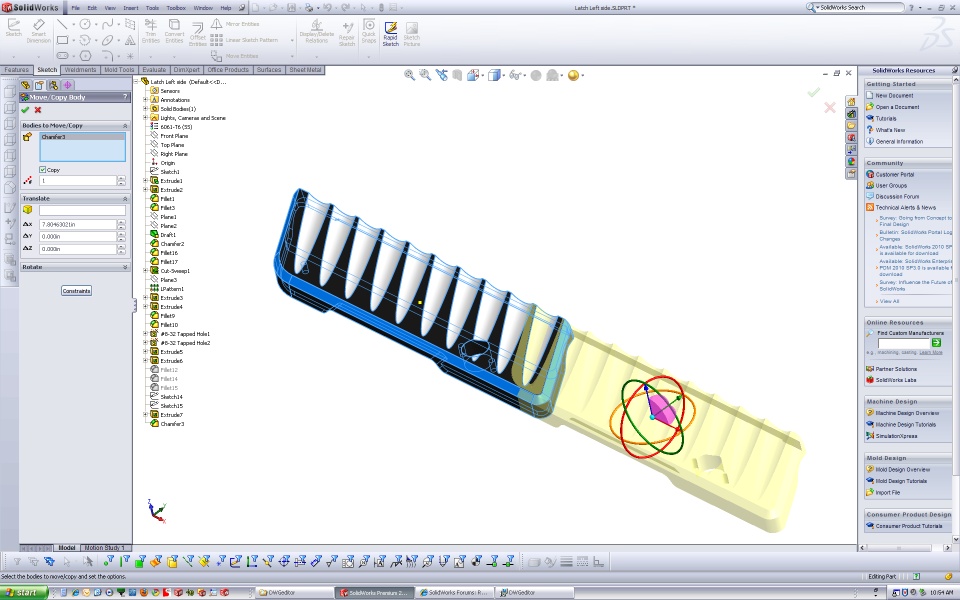Screen dimensions: 960x600
Task: Switch to the Motion Study 1 tab
Action: [105, 547]
